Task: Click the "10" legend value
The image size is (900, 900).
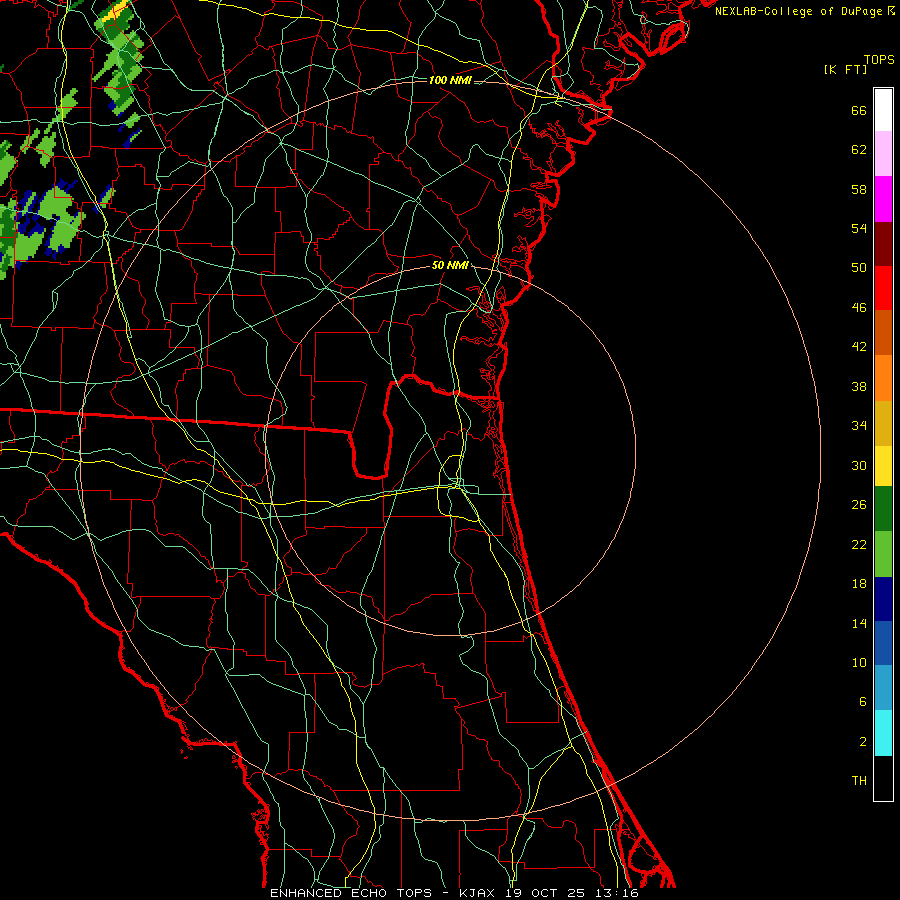Action: pyautogui.click(x=859, y=663)
